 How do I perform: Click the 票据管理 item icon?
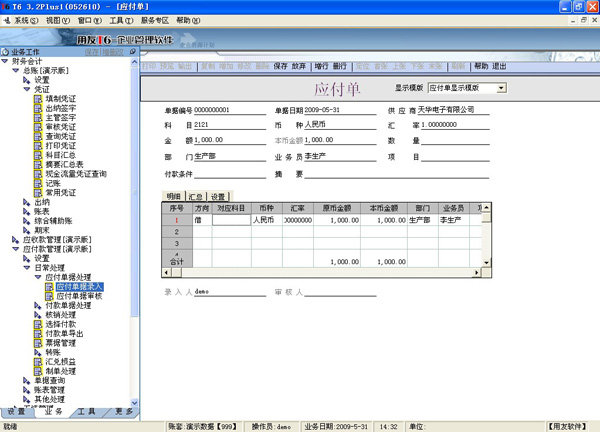pos(38,343)
